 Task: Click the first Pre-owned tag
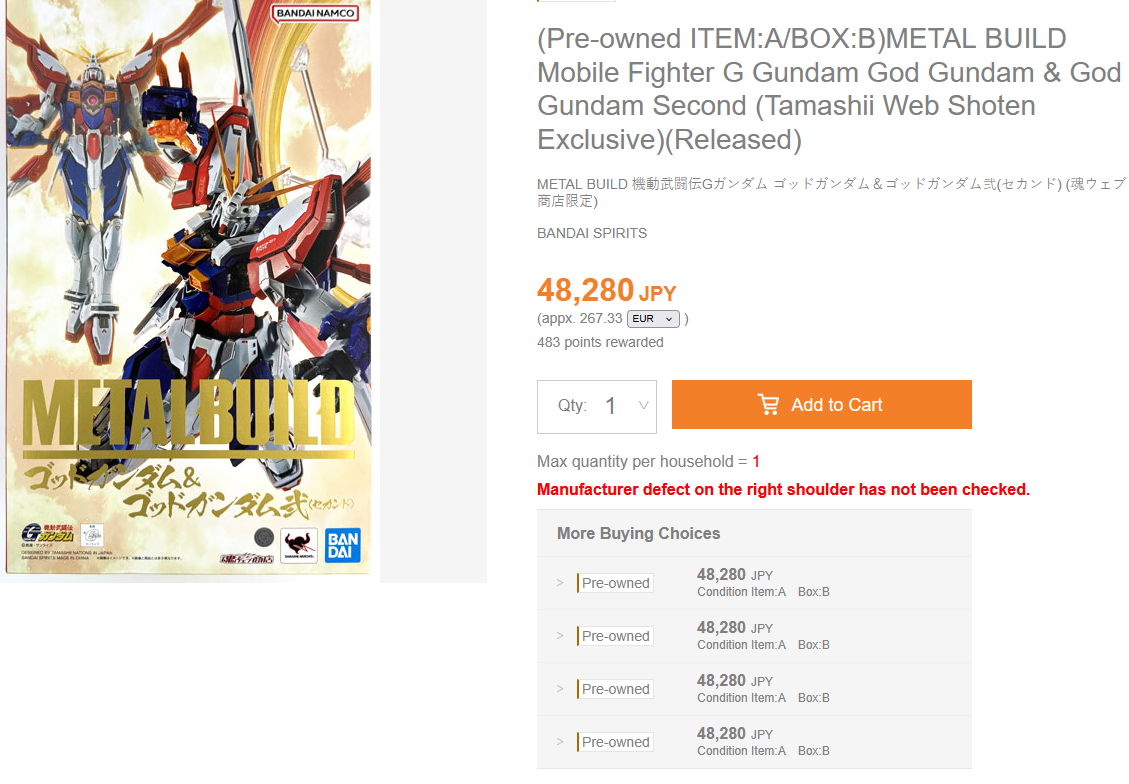(x=615, y=583)
